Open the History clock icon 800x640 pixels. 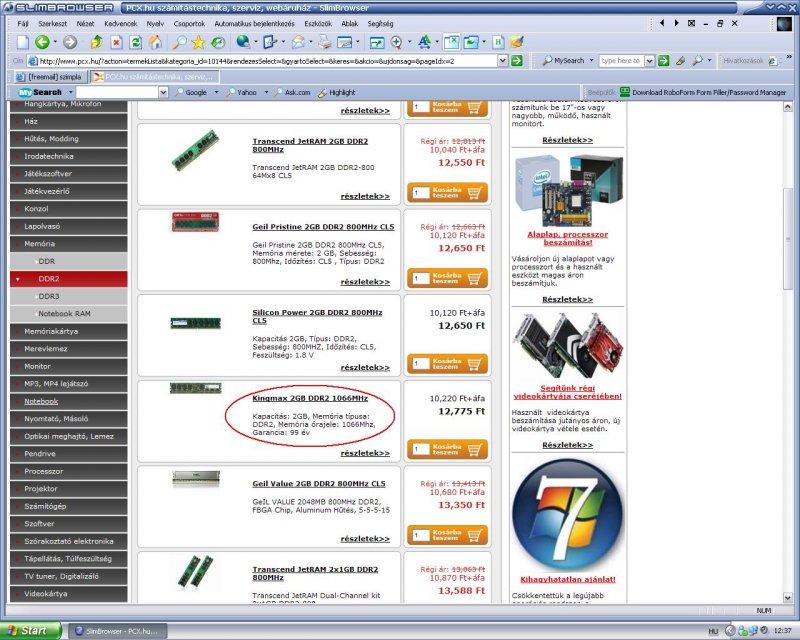pos(218,42)
